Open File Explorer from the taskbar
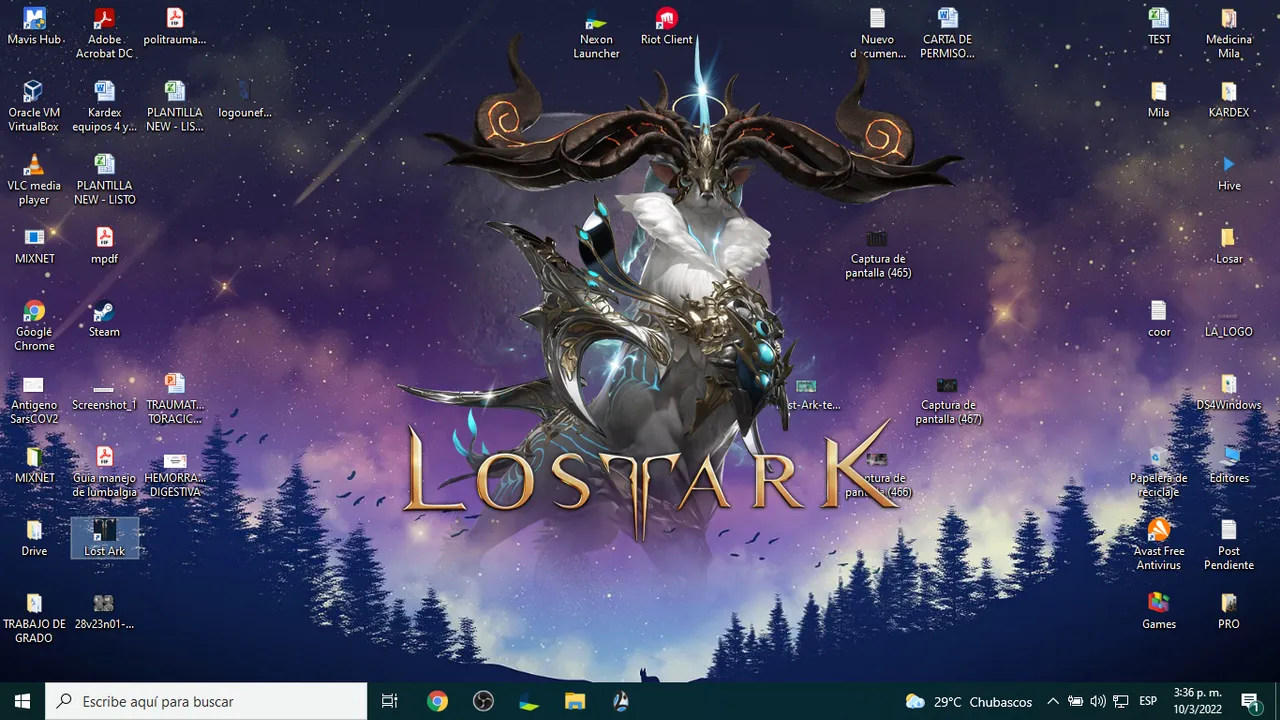The image size is (1280, 720). point(575,701)
